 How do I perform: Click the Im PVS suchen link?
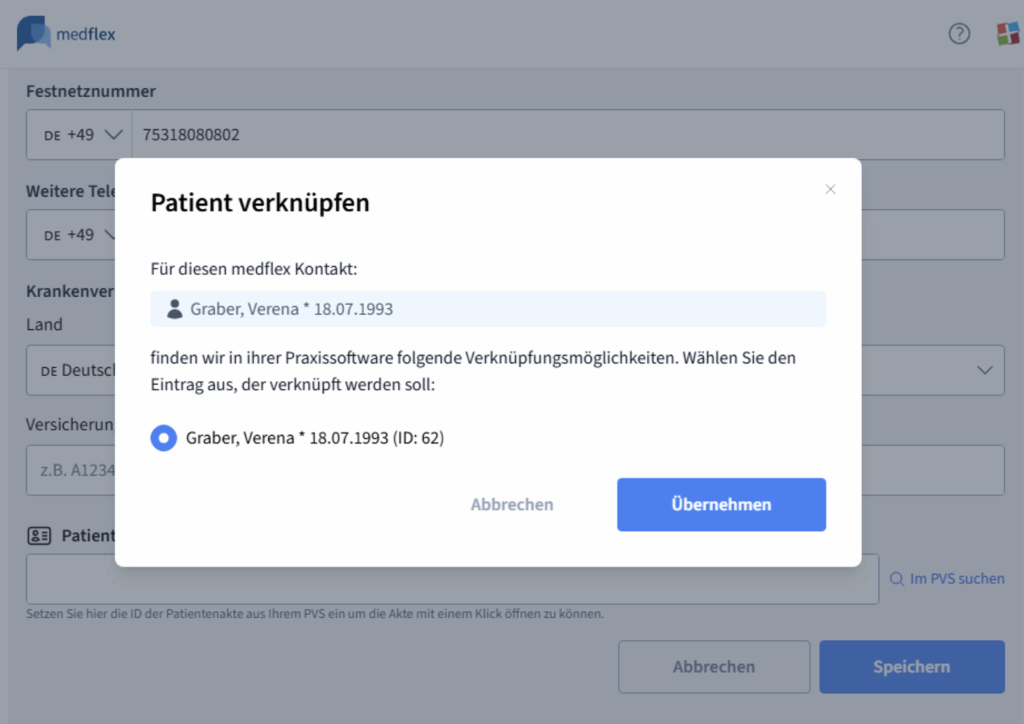[x=947, y=579]
